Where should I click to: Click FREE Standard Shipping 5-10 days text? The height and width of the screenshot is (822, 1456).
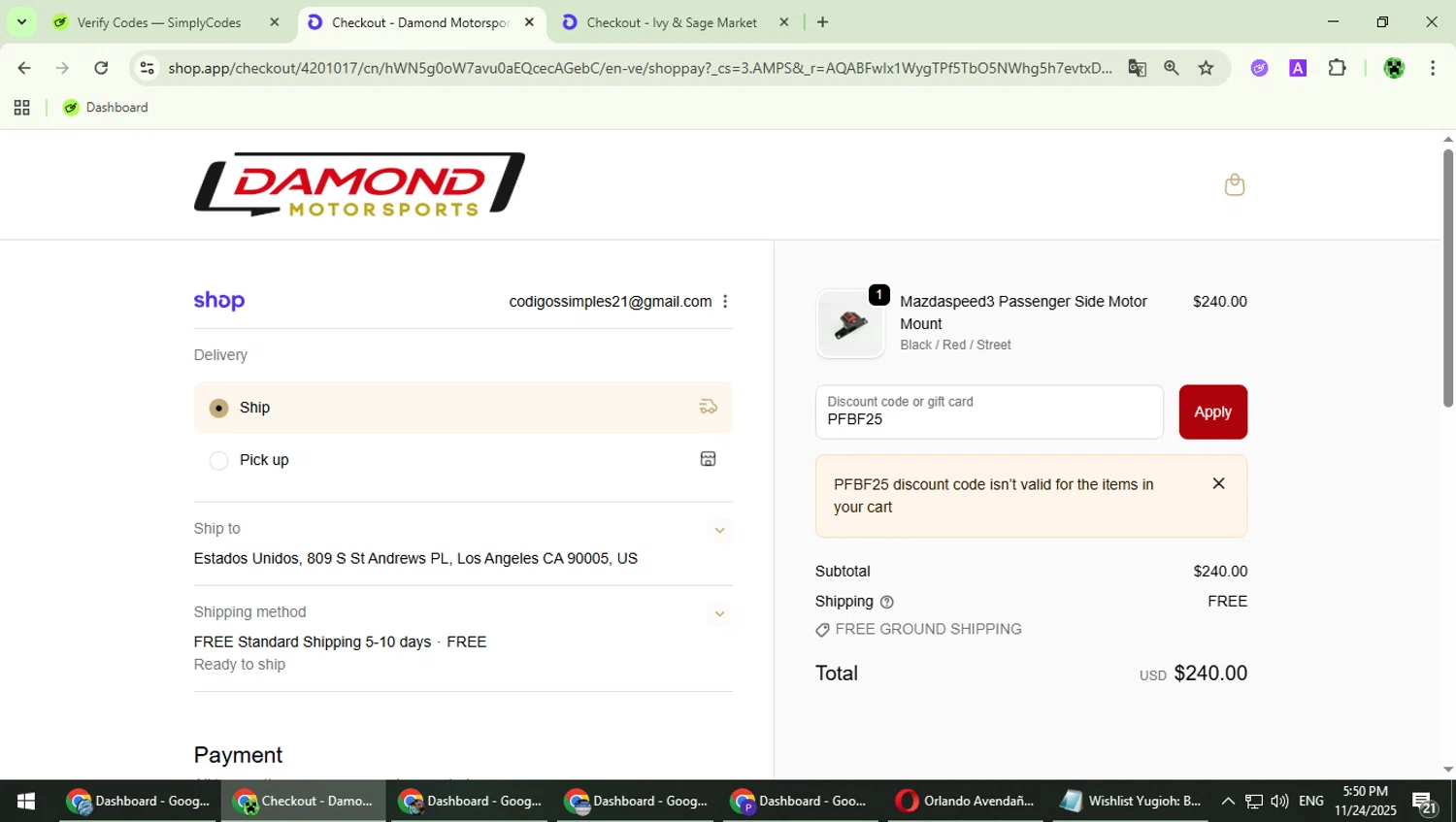312,642
